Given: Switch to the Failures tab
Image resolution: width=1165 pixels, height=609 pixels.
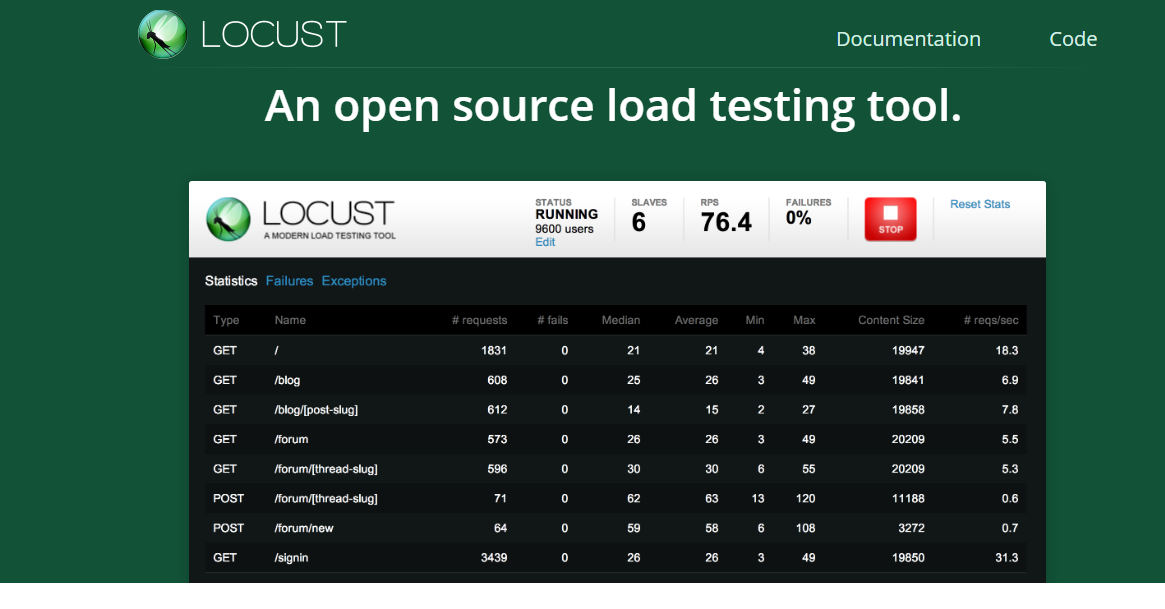Looking at the screenshot, I should [289, 281].
